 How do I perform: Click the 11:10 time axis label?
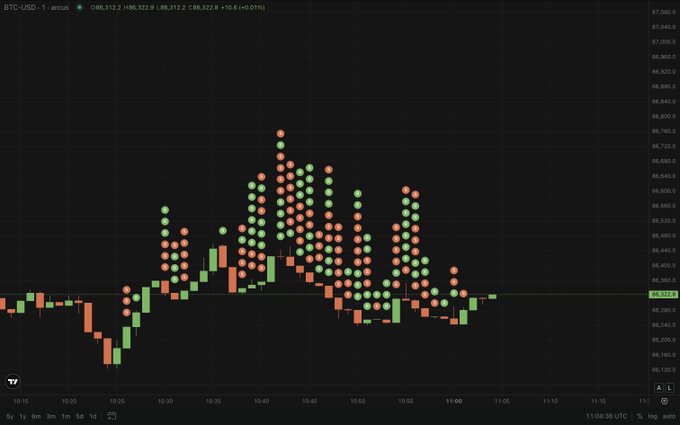pyautogui.click(x=550, y=401)
